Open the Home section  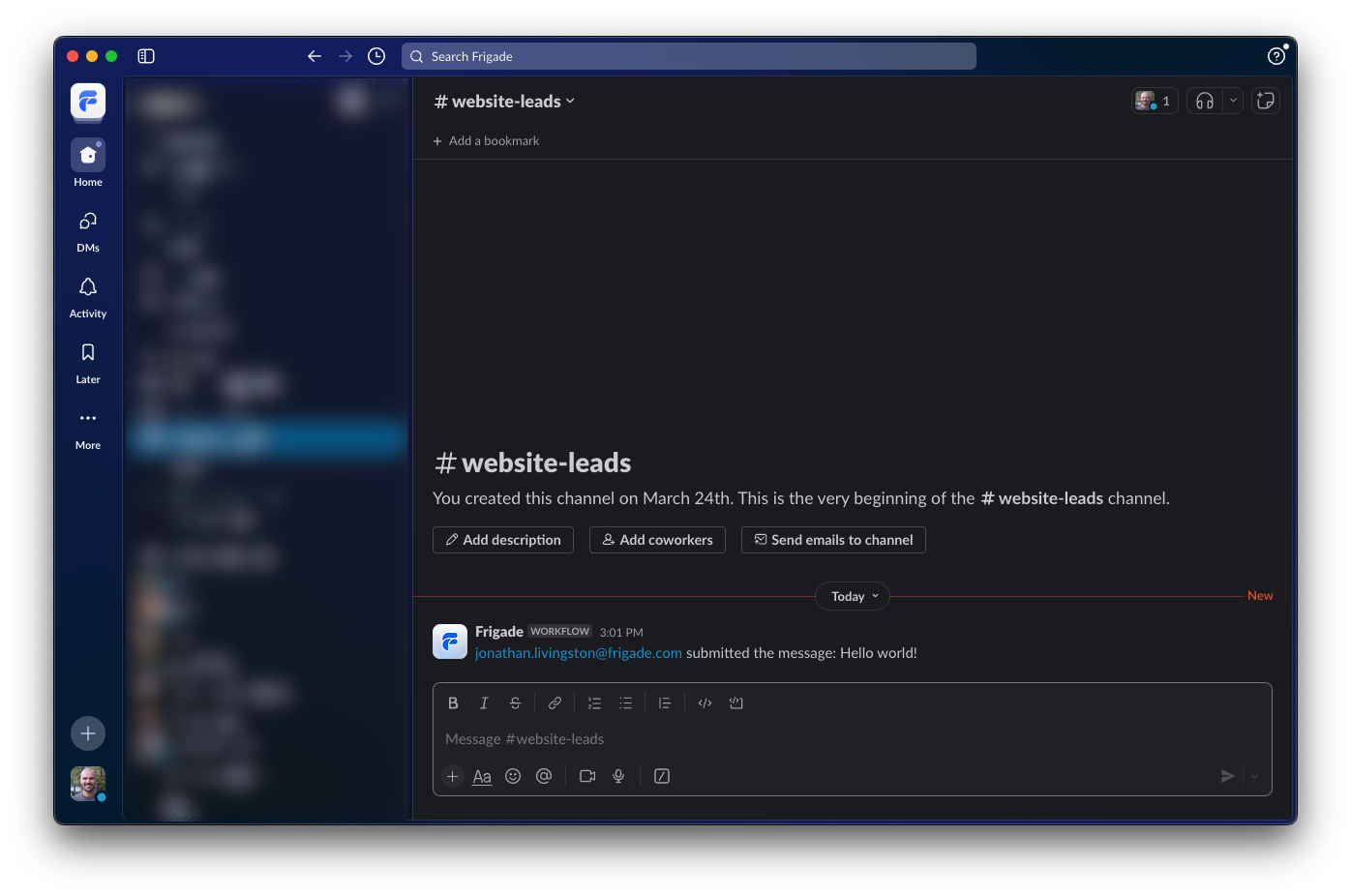[x=88, y=163]
